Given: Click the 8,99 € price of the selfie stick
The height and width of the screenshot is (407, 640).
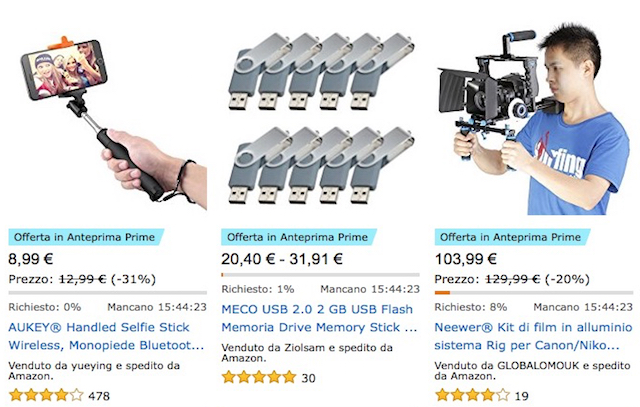Looking at the screenshot, I should point(31,259).
